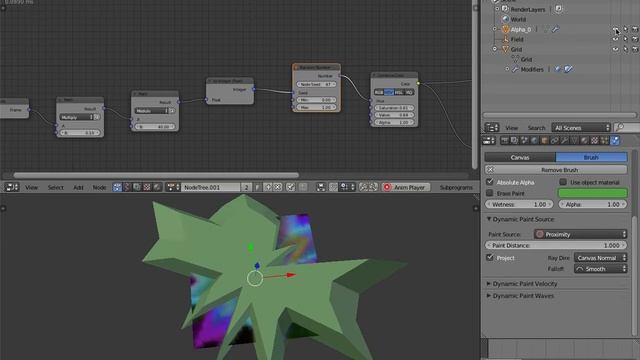Switch to Object properties tab icon
The image size is (640, 360).
(544, 141)
